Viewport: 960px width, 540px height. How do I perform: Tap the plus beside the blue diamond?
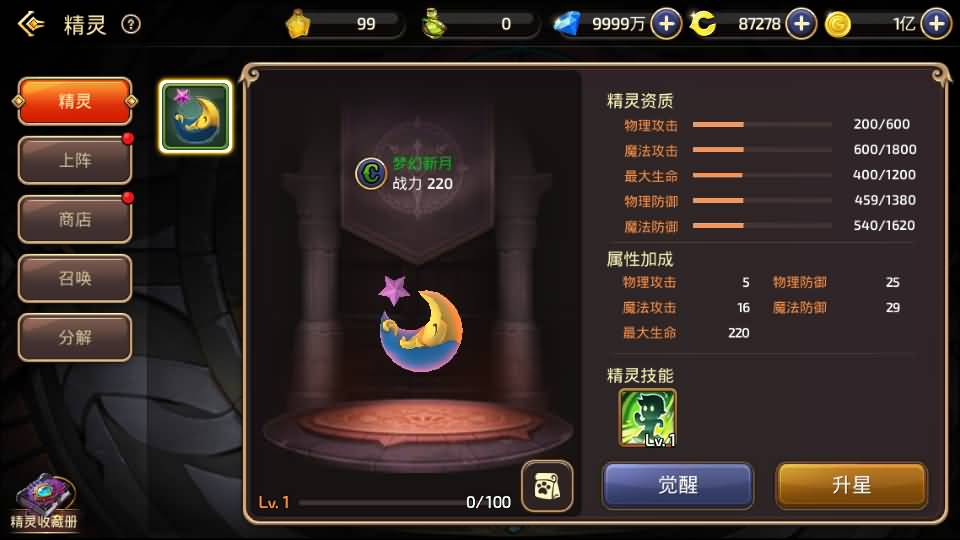click(x=666, y=24)
